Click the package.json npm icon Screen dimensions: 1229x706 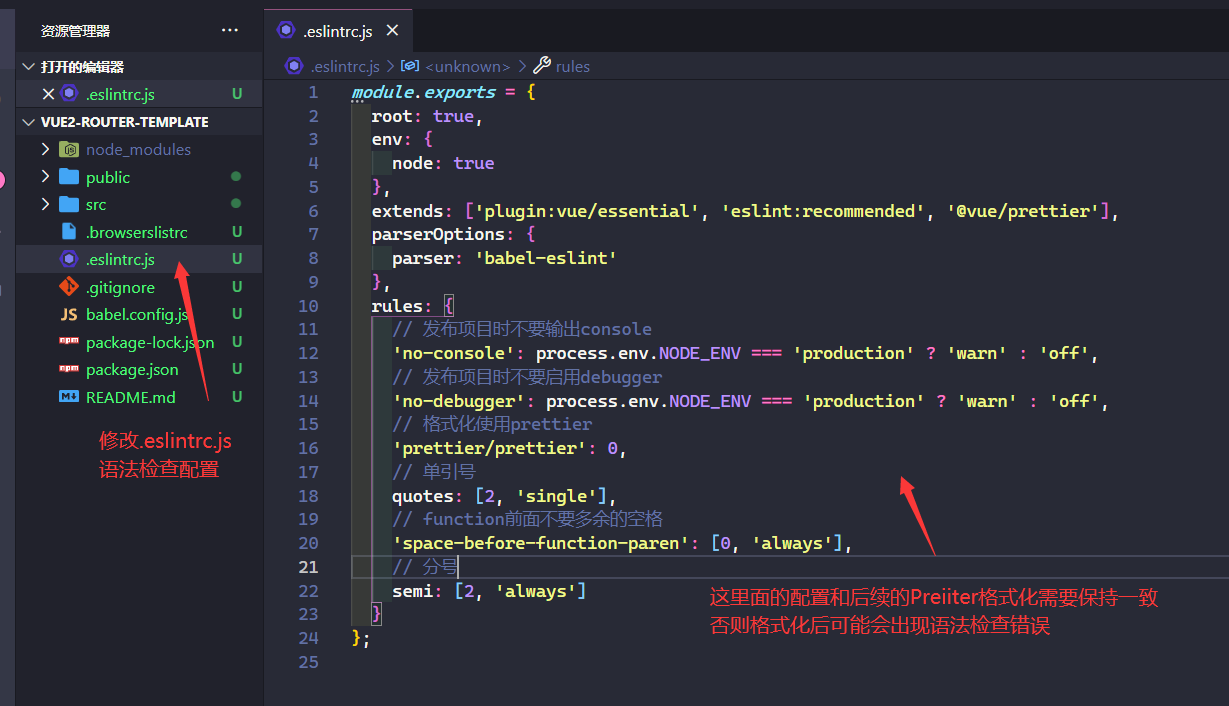(69, 369)
